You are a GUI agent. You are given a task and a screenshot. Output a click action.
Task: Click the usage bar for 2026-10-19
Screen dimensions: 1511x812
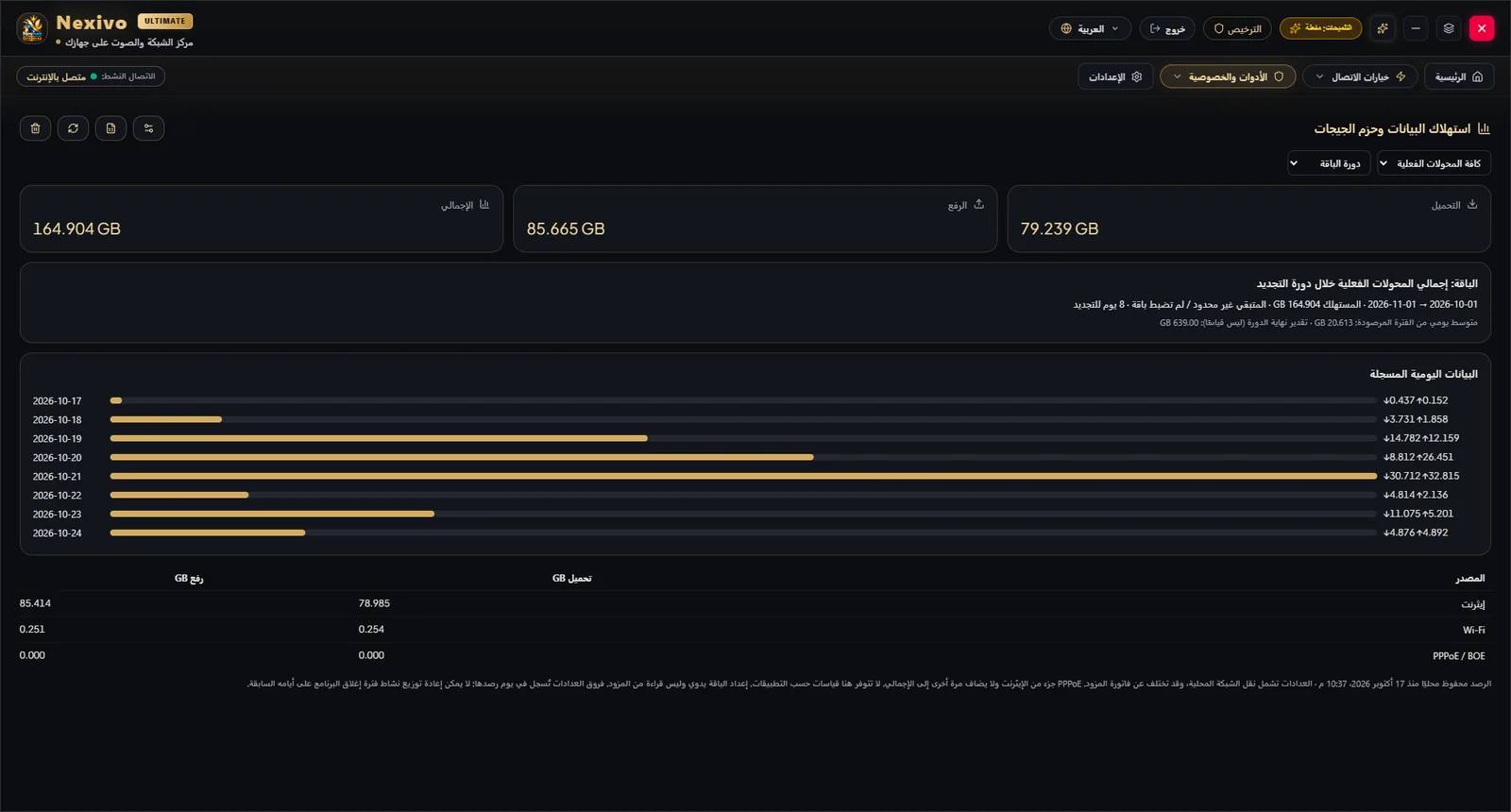point(379,438)
